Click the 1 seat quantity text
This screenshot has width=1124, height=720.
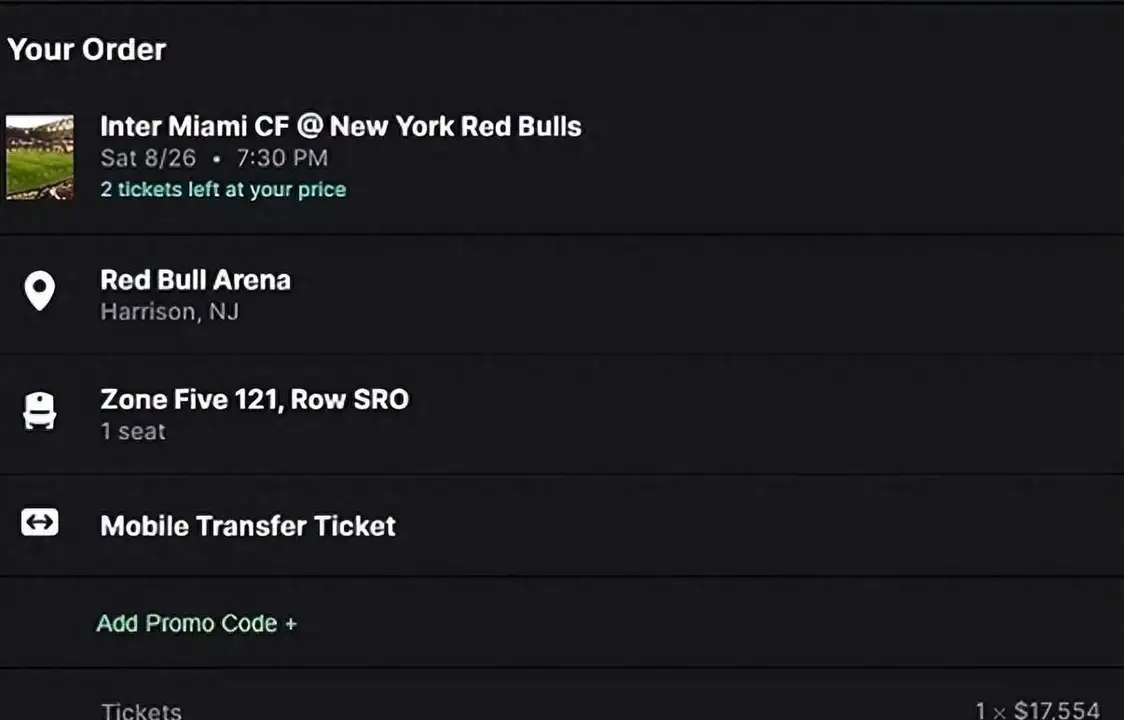(x=133, y=432)
